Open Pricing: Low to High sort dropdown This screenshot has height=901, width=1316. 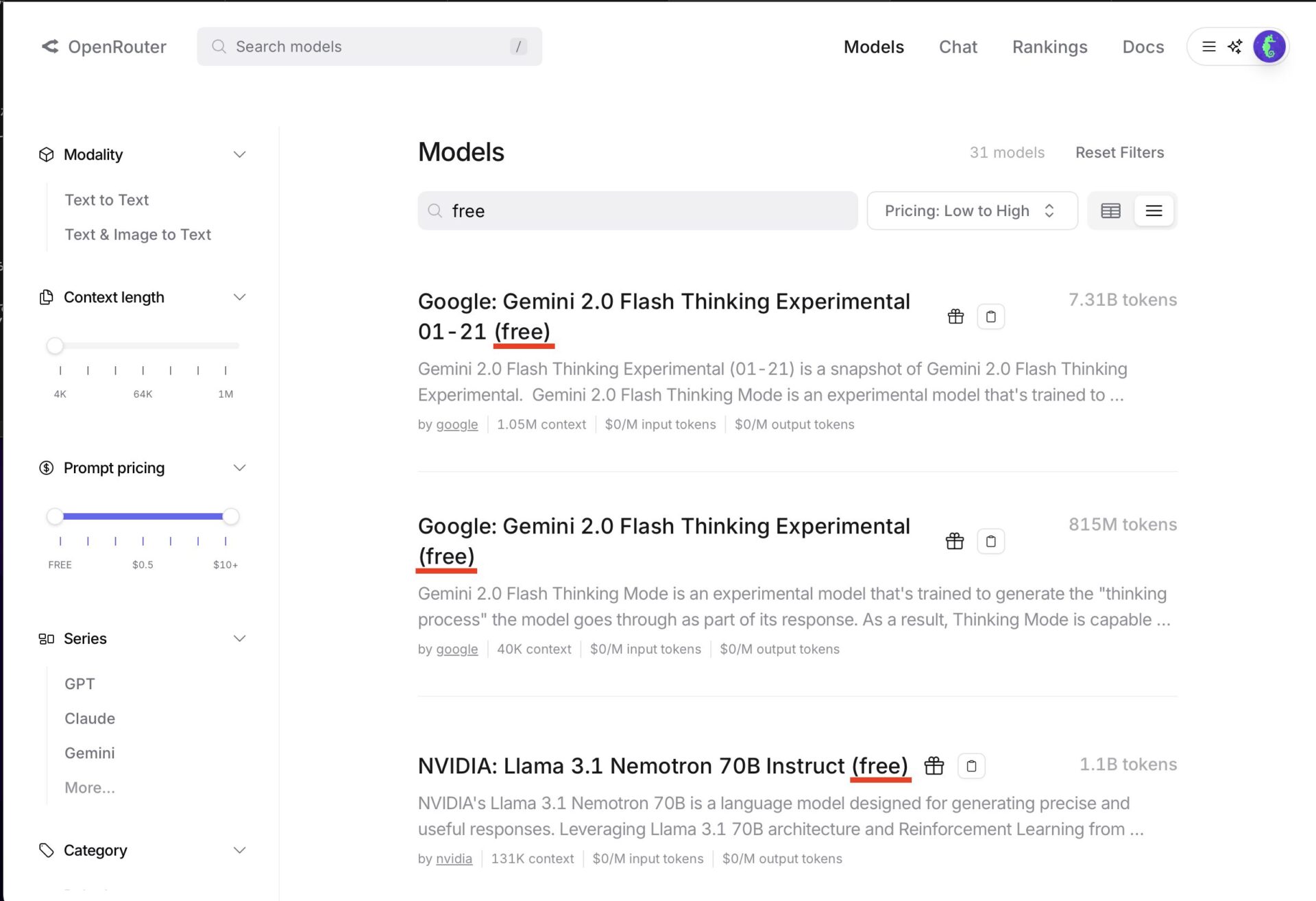971,211
